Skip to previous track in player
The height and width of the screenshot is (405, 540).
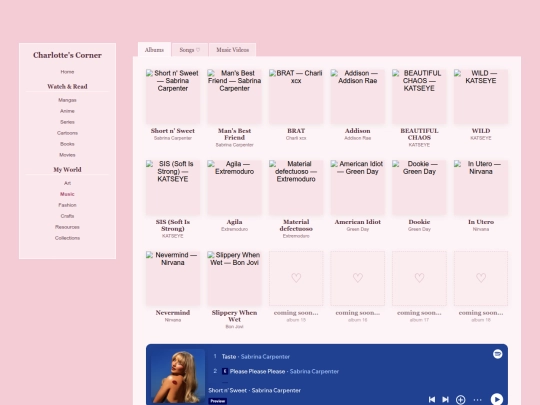(x=432, y=399)
